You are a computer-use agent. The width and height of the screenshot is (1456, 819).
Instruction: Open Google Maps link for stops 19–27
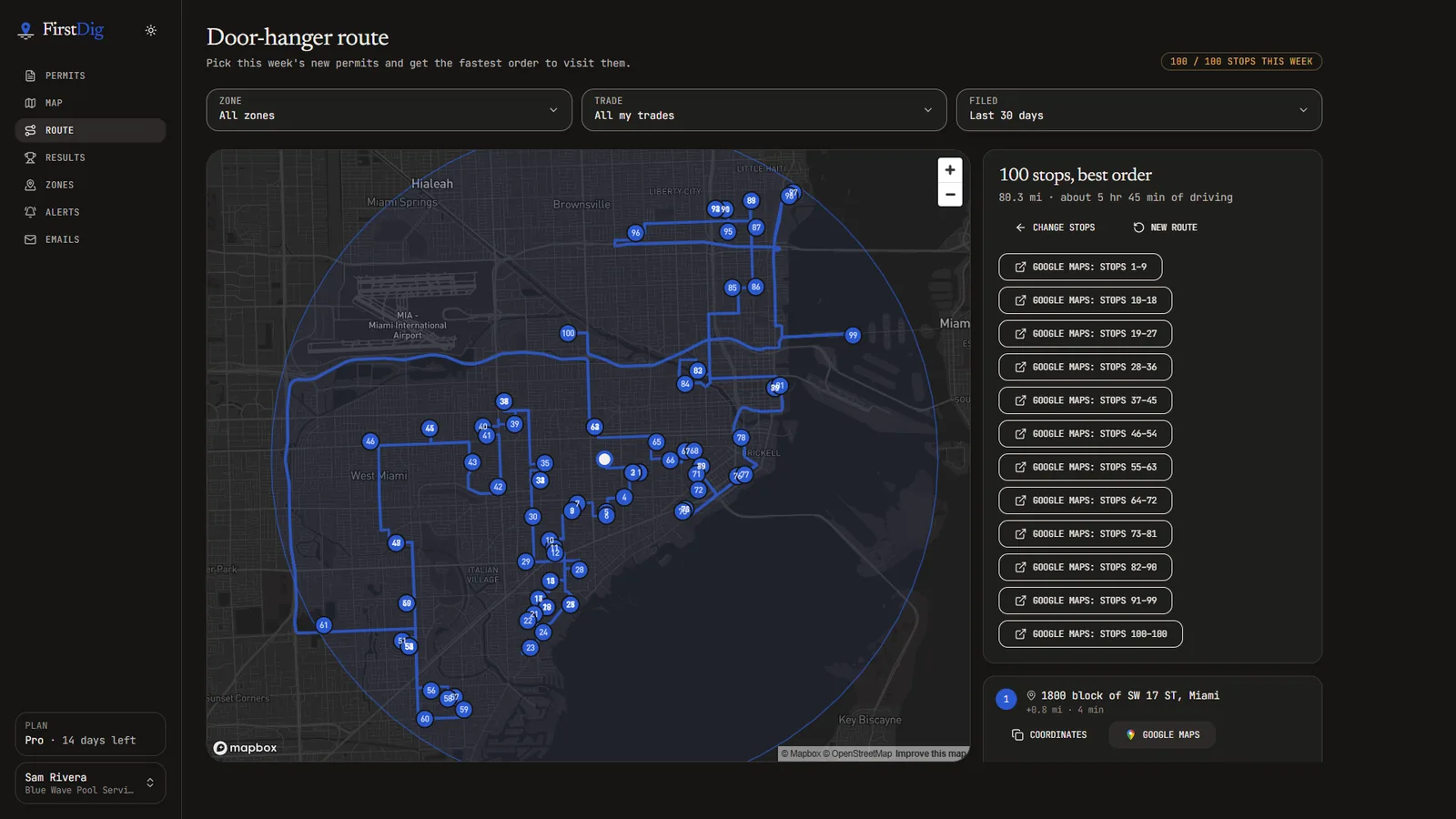1085,334
